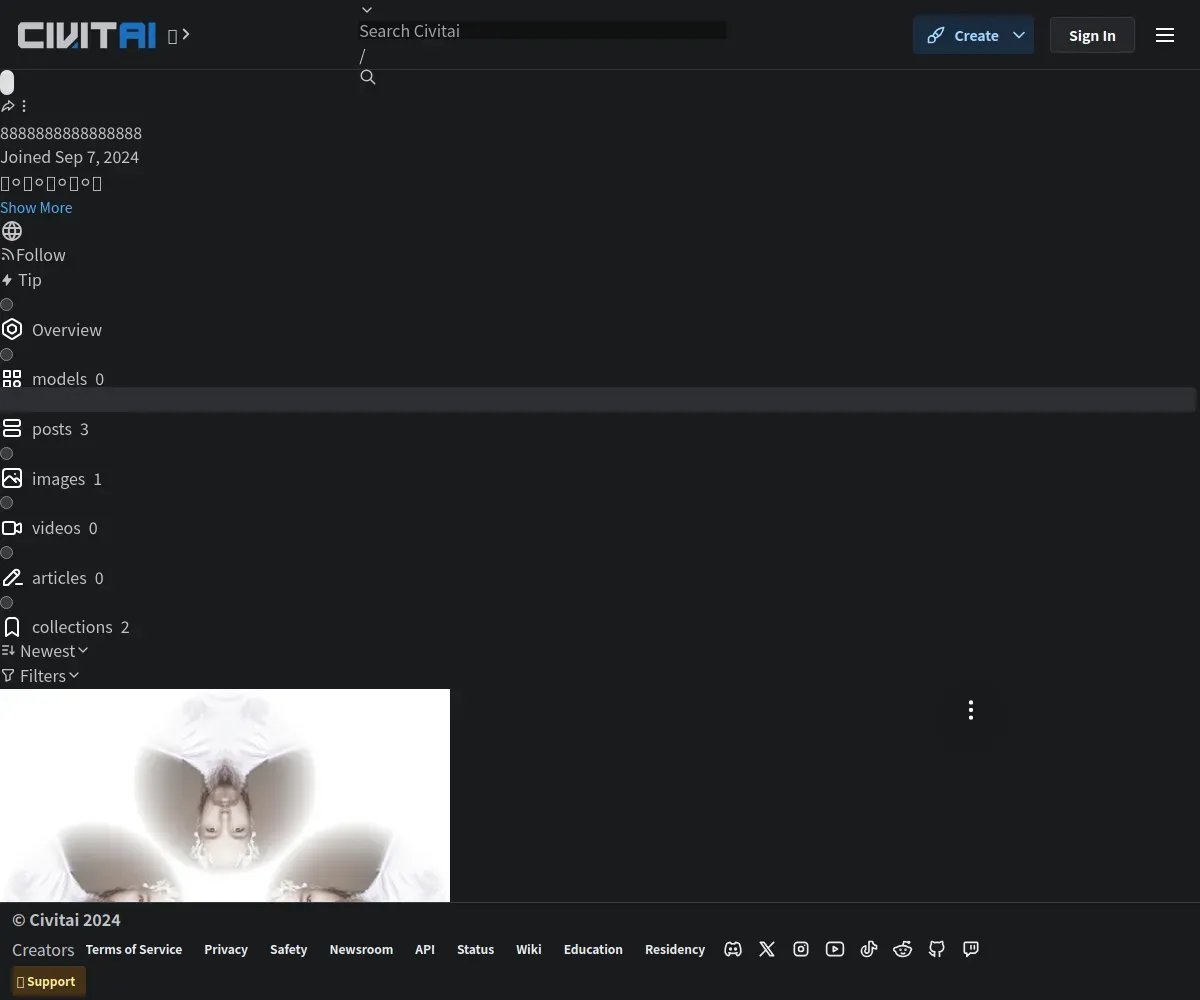Open the API footer link

click(425, 949)
